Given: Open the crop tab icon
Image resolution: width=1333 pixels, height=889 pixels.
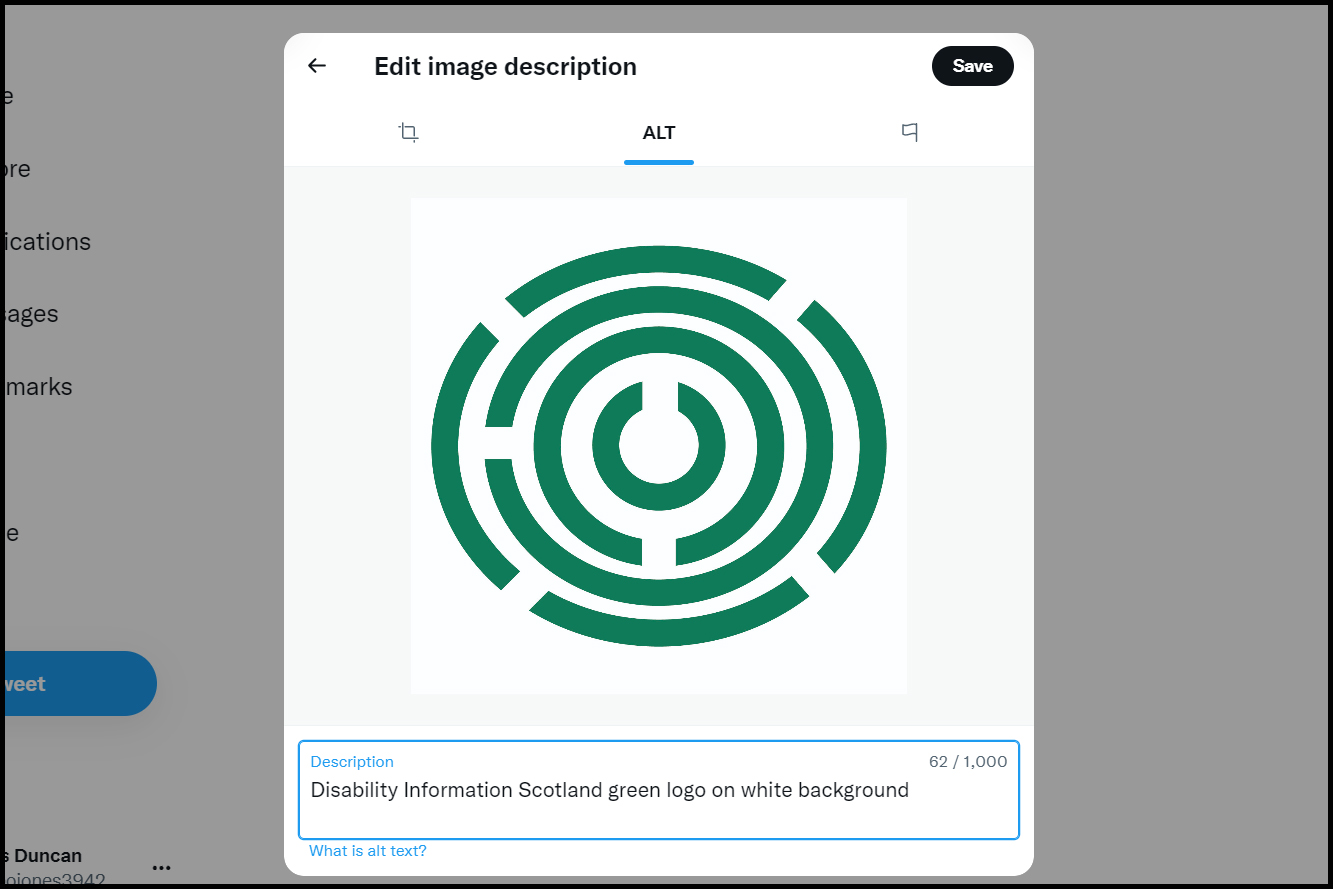Looking at the screenshot, I should (x=408, y=132).
